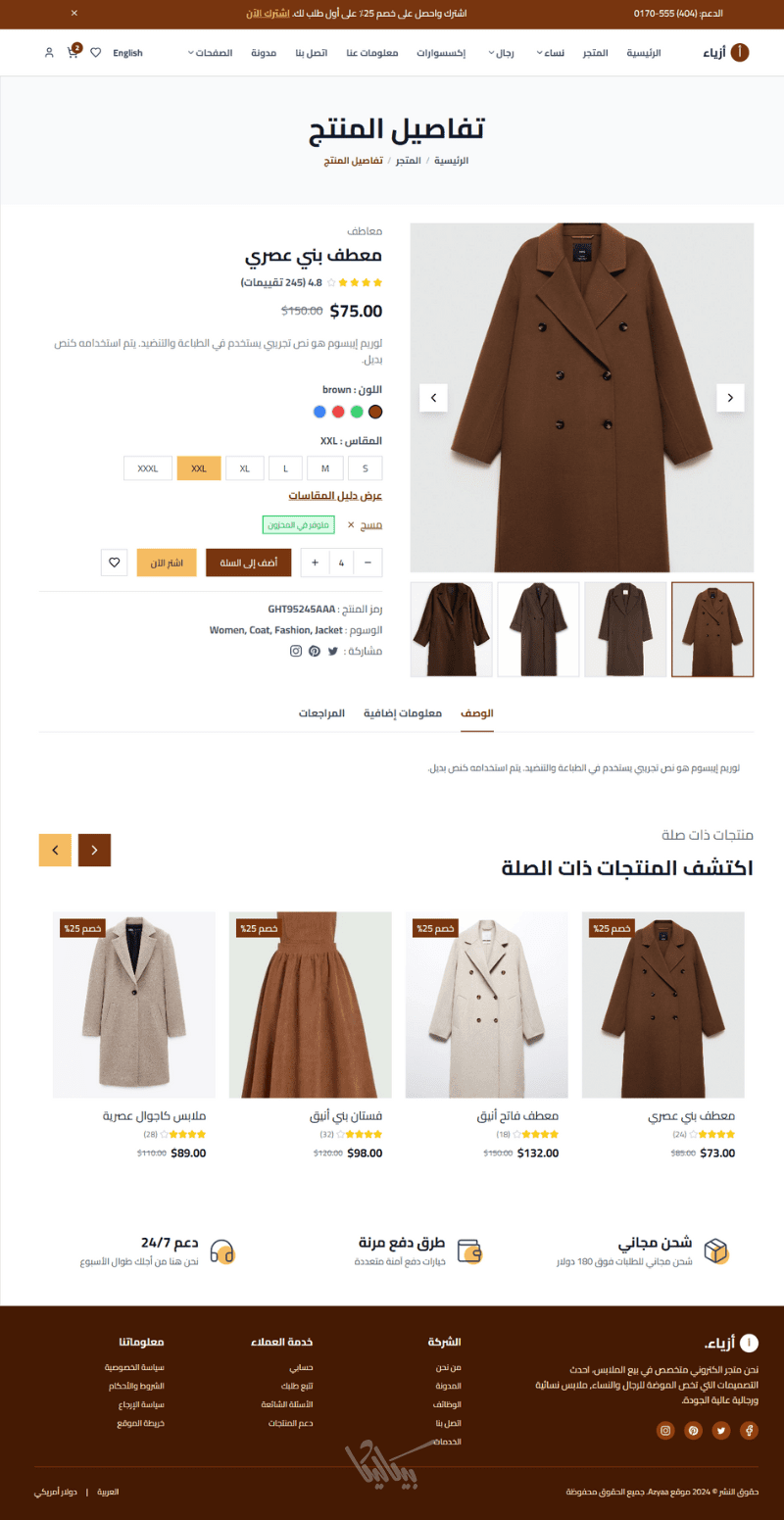The image size is (784, 1520).
Task: Click أضف إلى السلة button
Action: 248,563
